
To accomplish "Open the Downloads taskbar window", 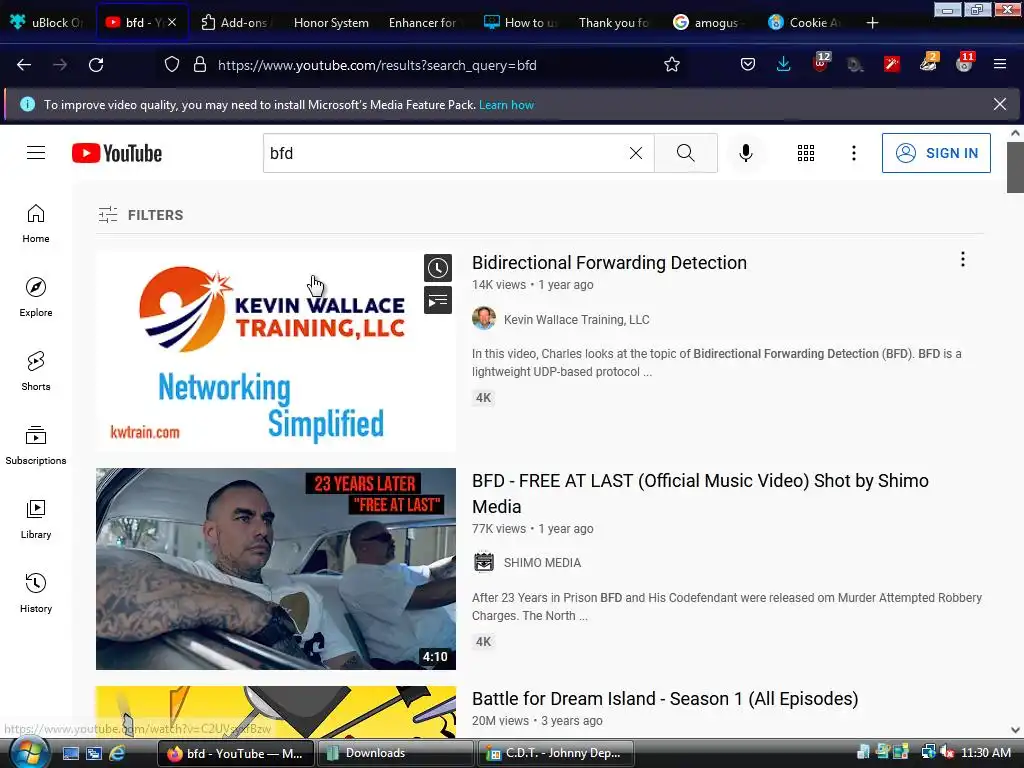I will click(395, 753).
